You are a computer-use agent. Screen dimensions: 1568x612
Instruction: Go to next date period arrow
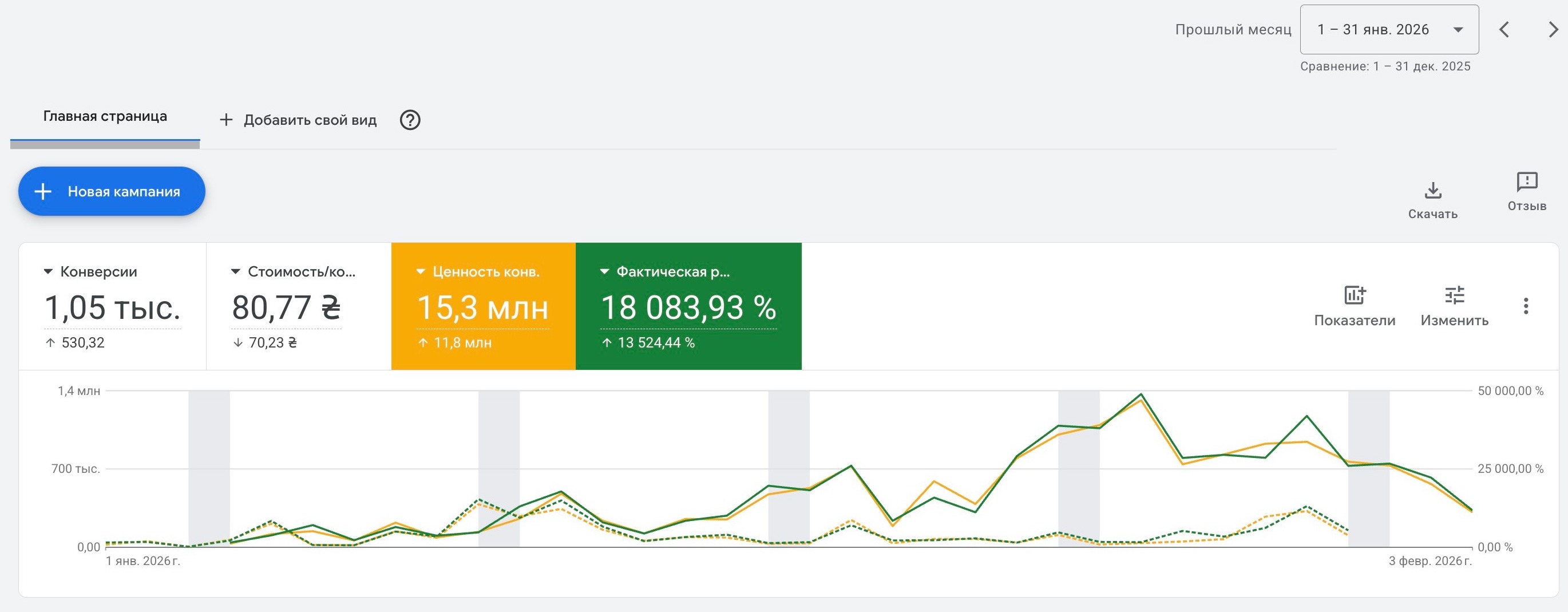[1553, 30]
